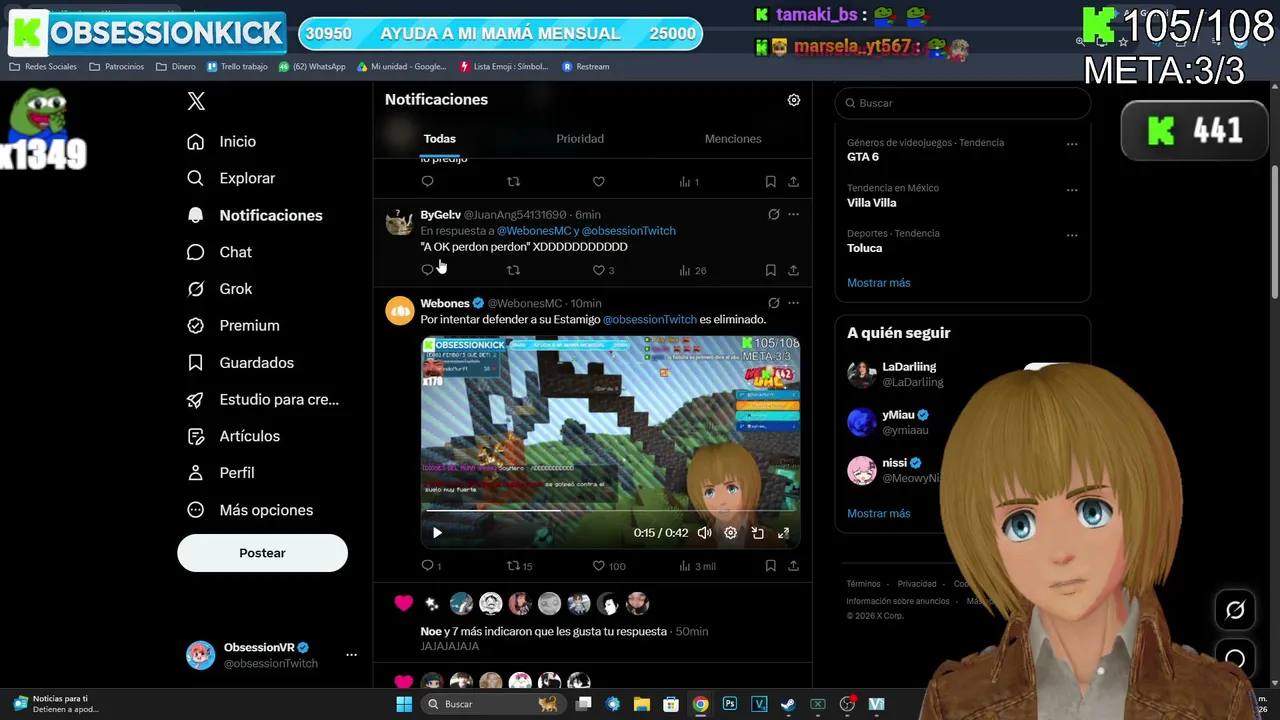Open Grok from the sidebar
1280x720 pixels.
pos(220,289)
